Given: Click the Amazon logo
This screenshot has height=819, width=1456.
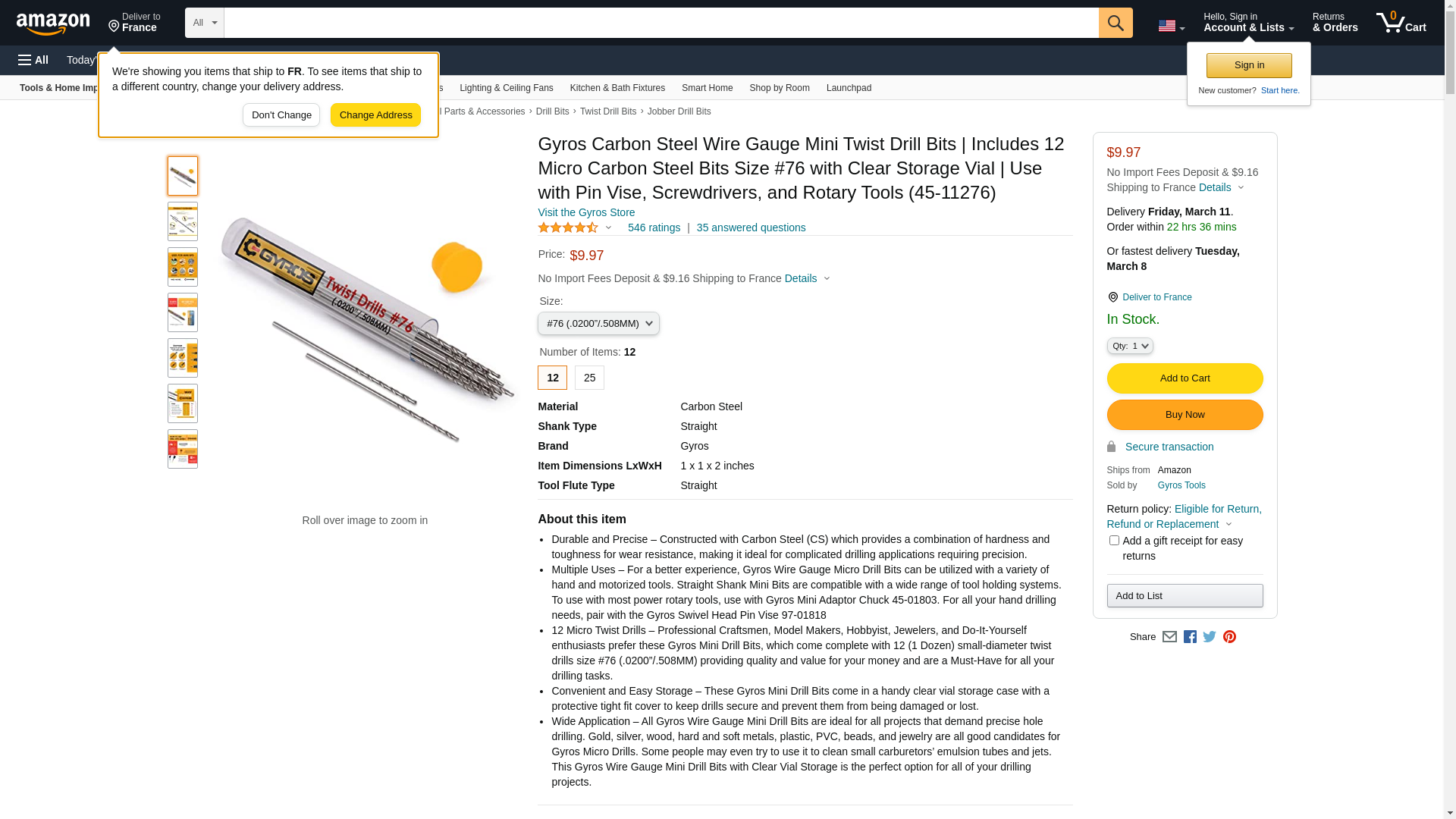Looking at the screenshot, I should (53, 24).
